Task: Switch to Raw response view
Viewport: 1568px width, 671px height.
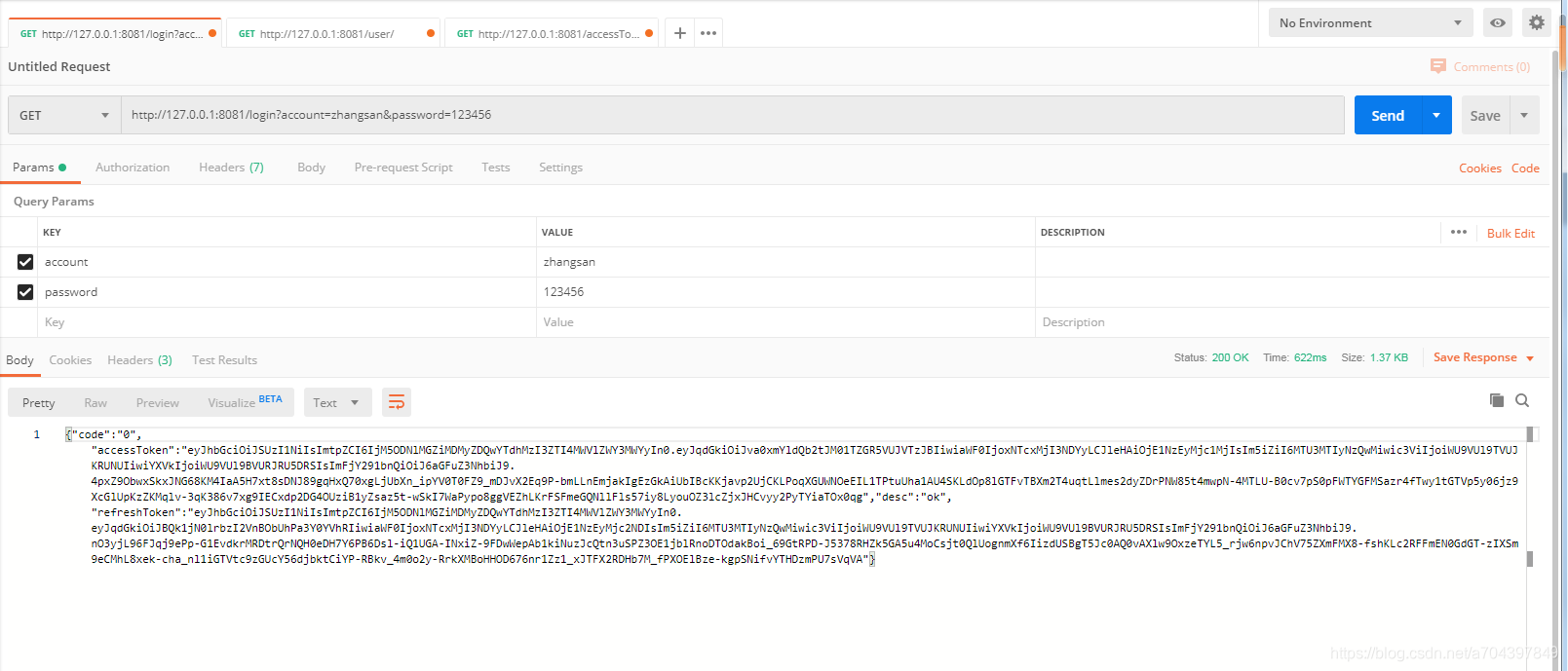Action: (96, 402)
